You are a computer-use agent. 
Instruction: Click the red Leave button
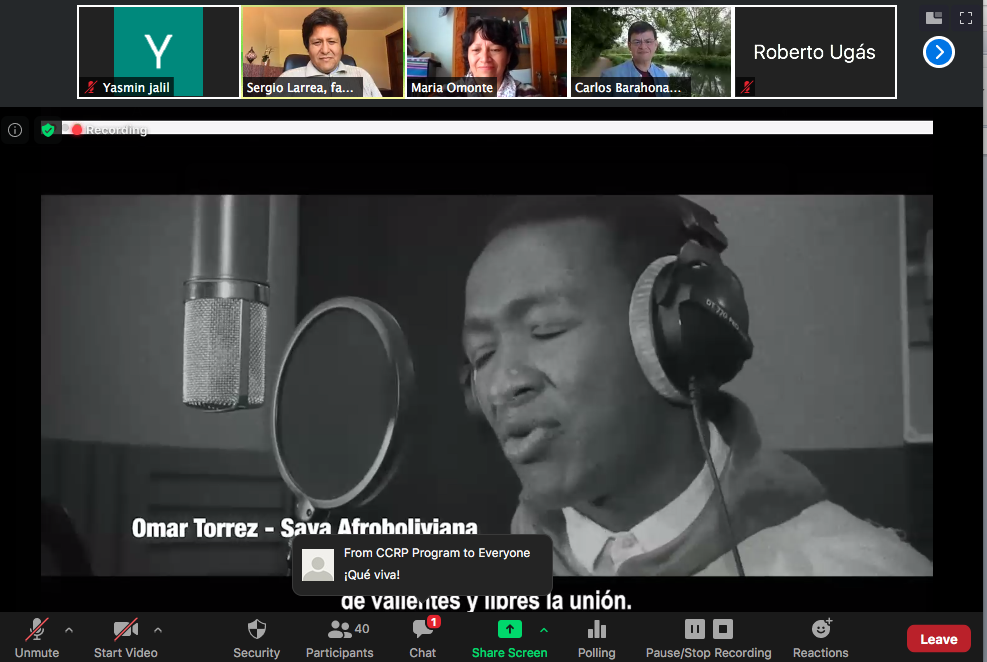(x=938, y=639)
